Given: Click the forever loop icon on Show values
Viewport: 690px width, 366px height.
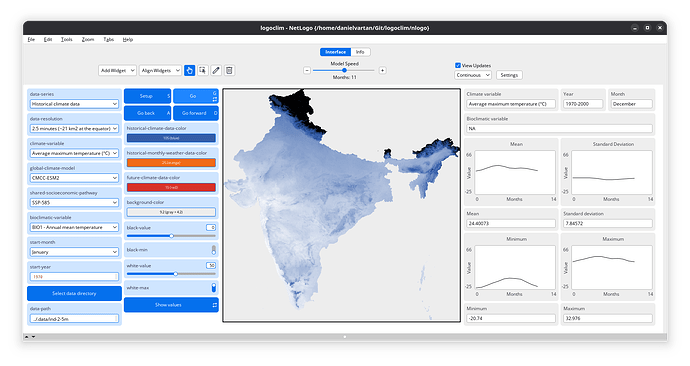Looking at the screenshot, I should 215,305.
